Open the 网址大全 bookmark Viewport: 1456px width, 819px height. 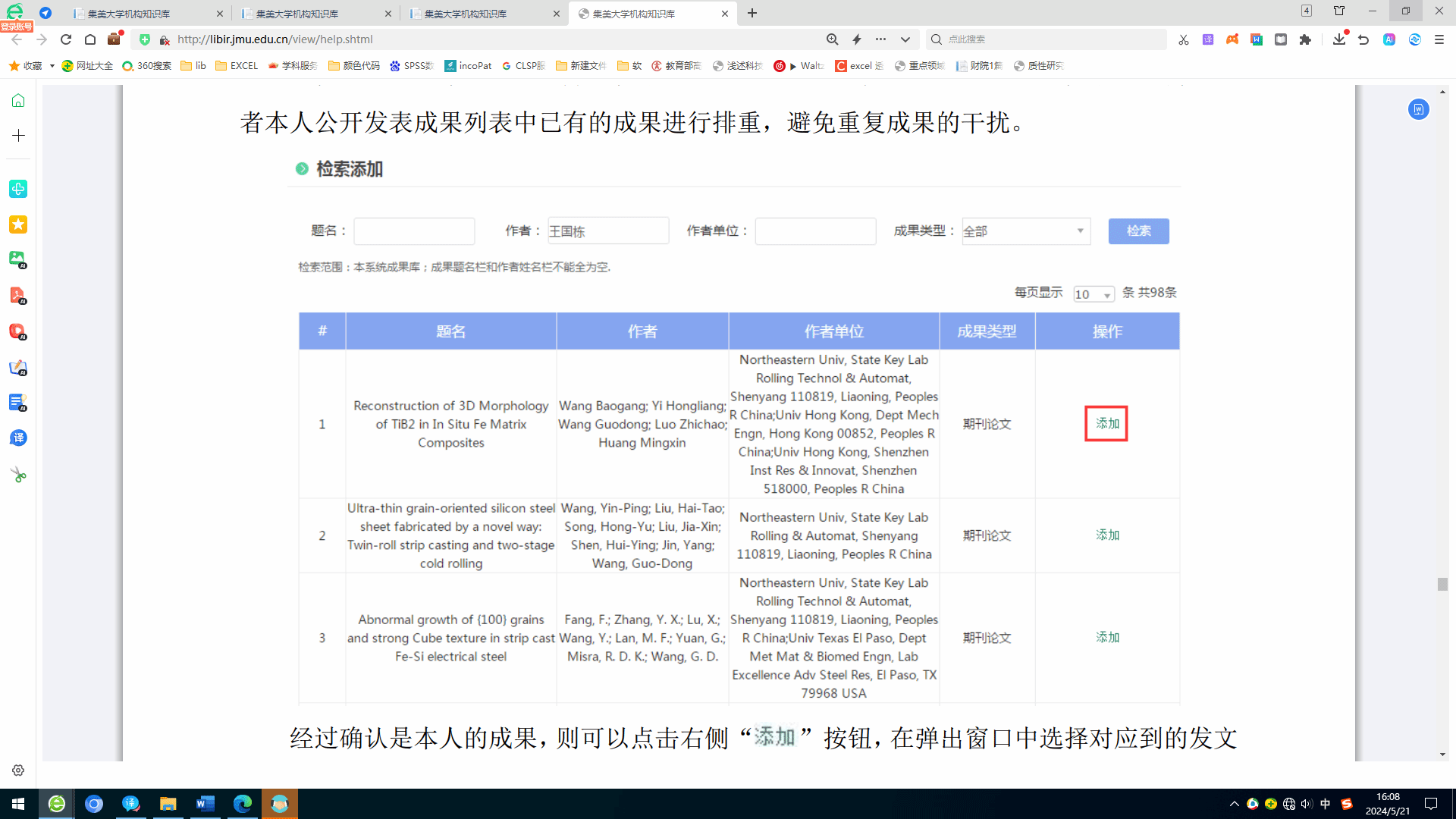click(x=87, y=66)
